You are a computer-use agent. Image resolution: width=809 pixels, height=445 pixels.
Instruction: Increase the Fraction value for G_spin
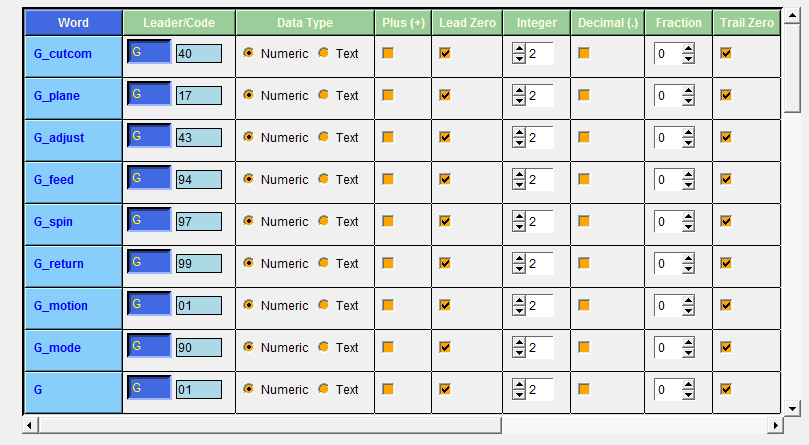688,217
